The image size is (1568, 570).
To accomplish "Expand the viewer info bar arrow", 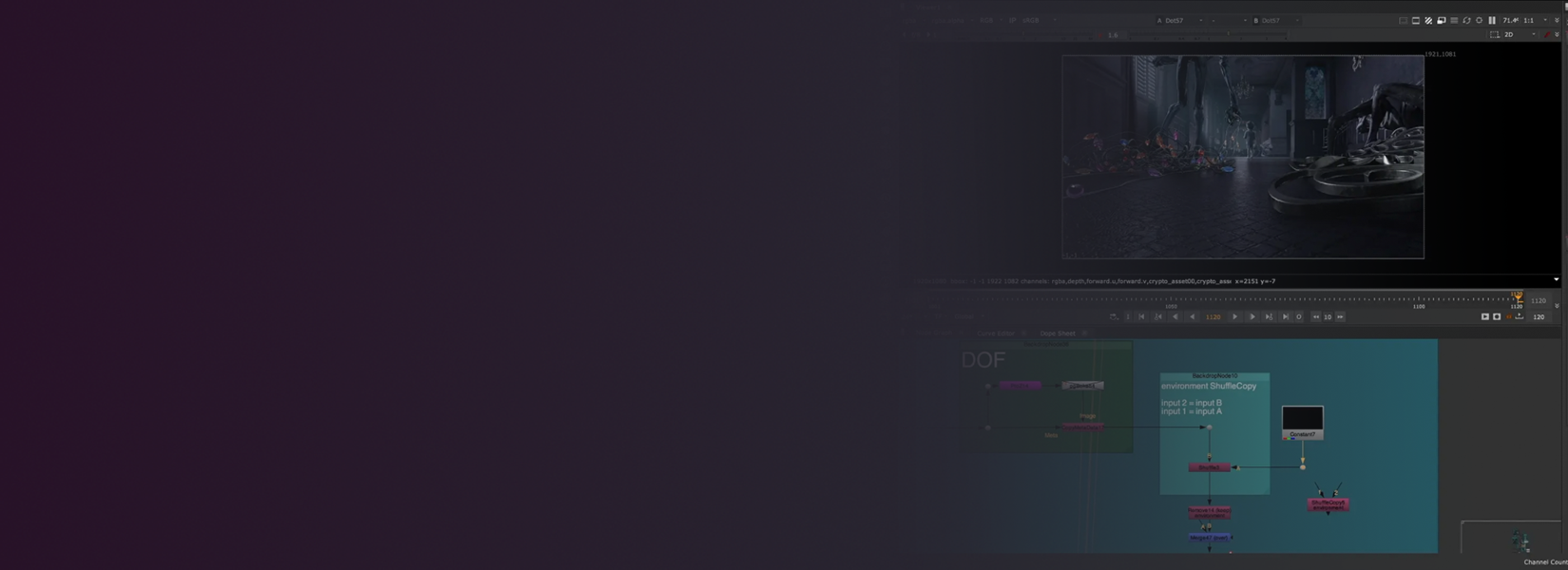I will tap(1556, 280).
